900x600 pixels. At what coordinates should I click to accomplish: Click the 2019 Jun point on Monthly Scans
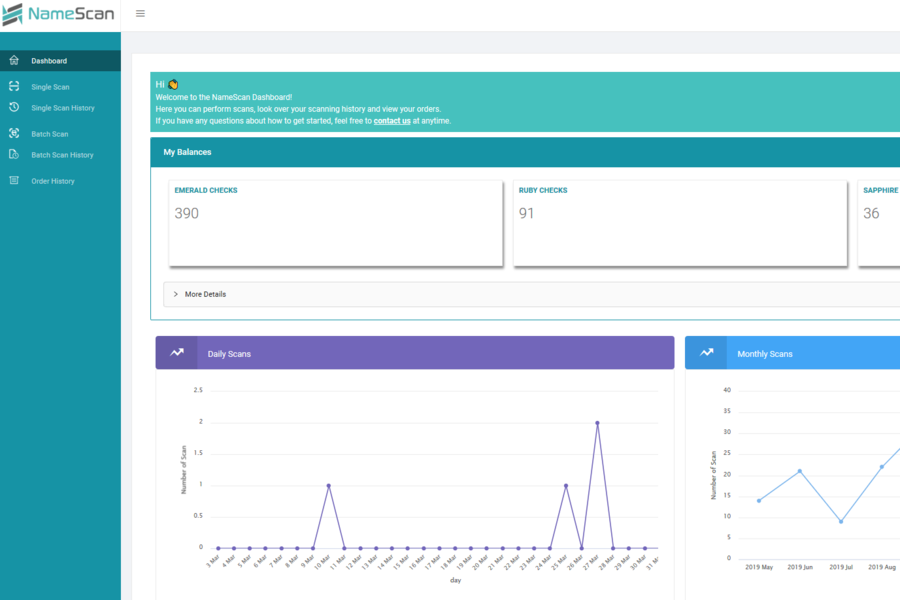point(800,469)
